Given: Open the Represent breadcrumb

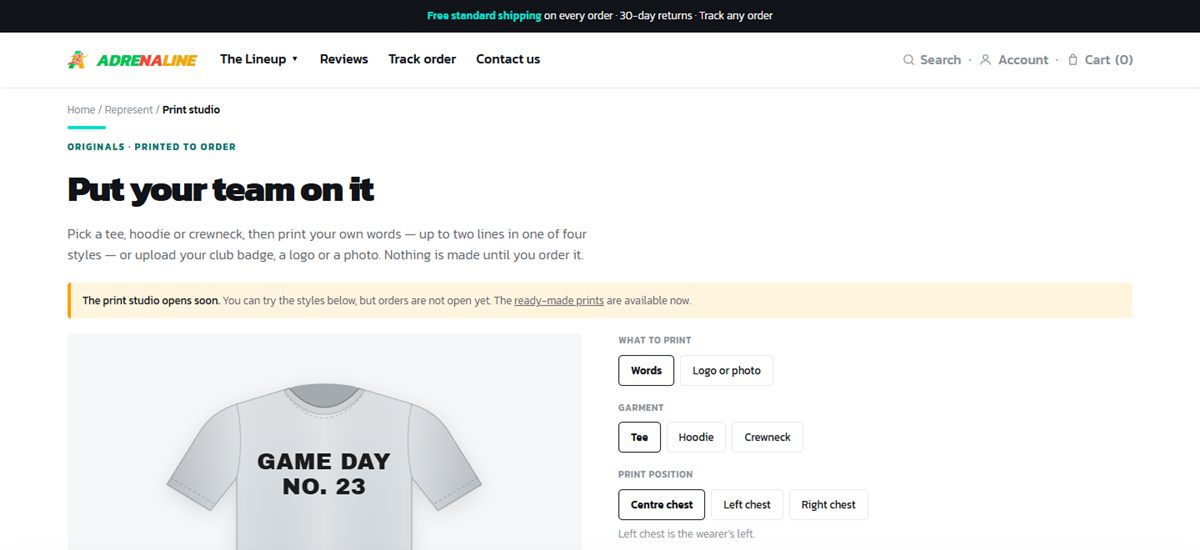Looking at the screenshot, I should pos(129,110).
